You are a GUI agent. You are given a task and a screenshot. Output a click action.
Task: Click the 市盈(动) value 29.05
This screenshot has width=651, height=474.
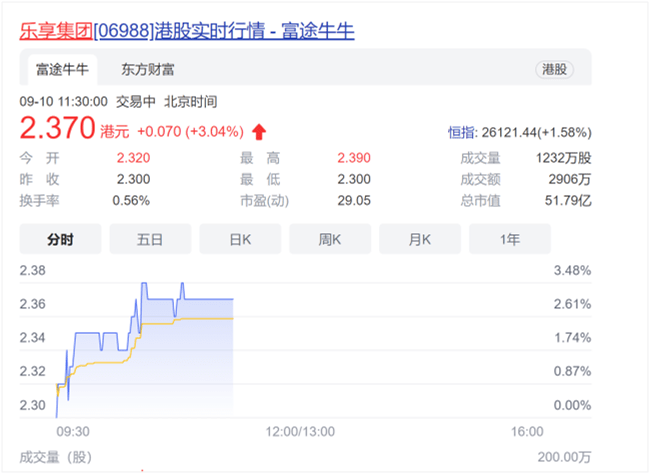(x=354, y=201)
